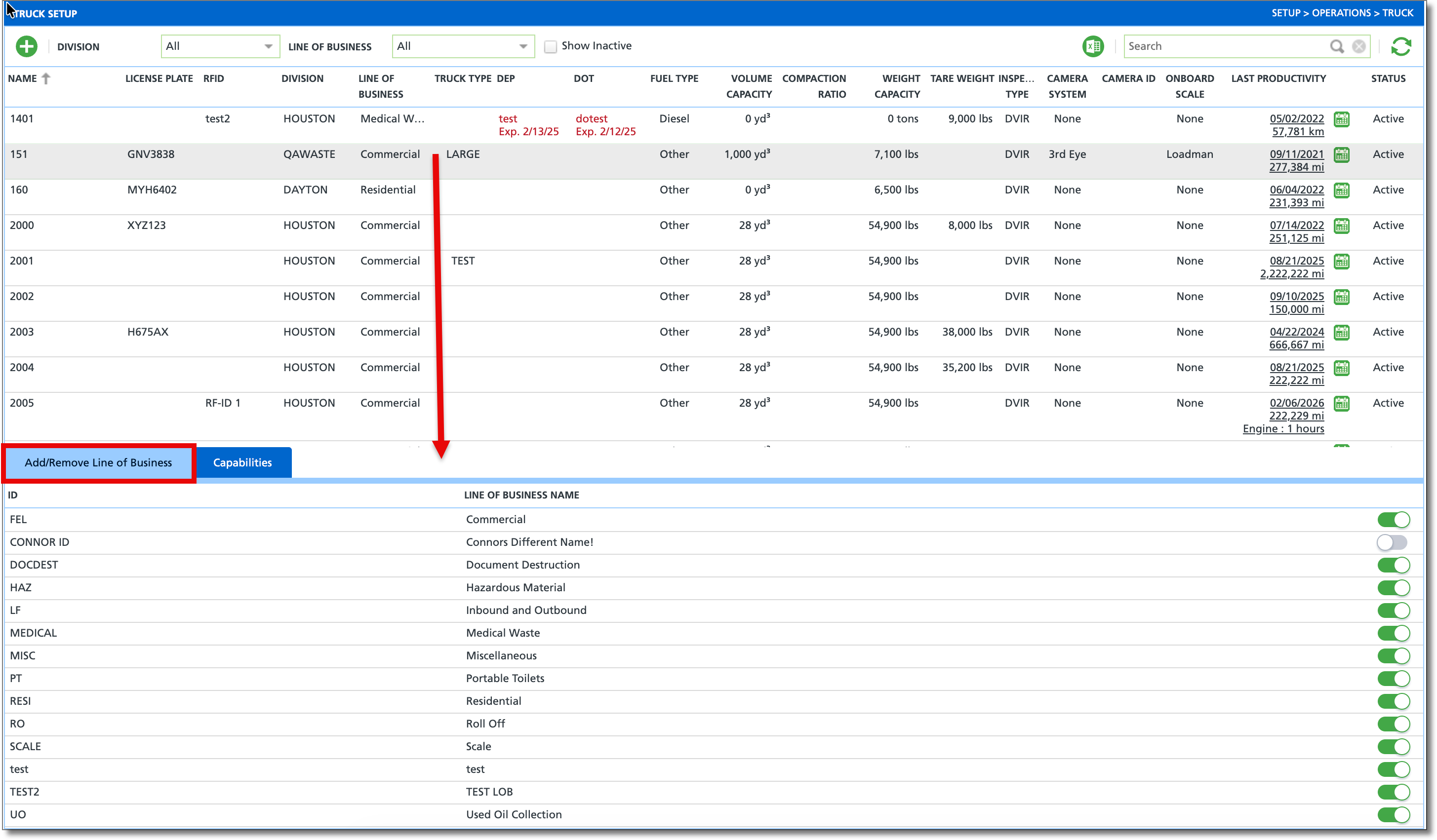The image size is (1437, 840).
Task: Select Add/Remove Line of Business tab
Action: [98, 463]
